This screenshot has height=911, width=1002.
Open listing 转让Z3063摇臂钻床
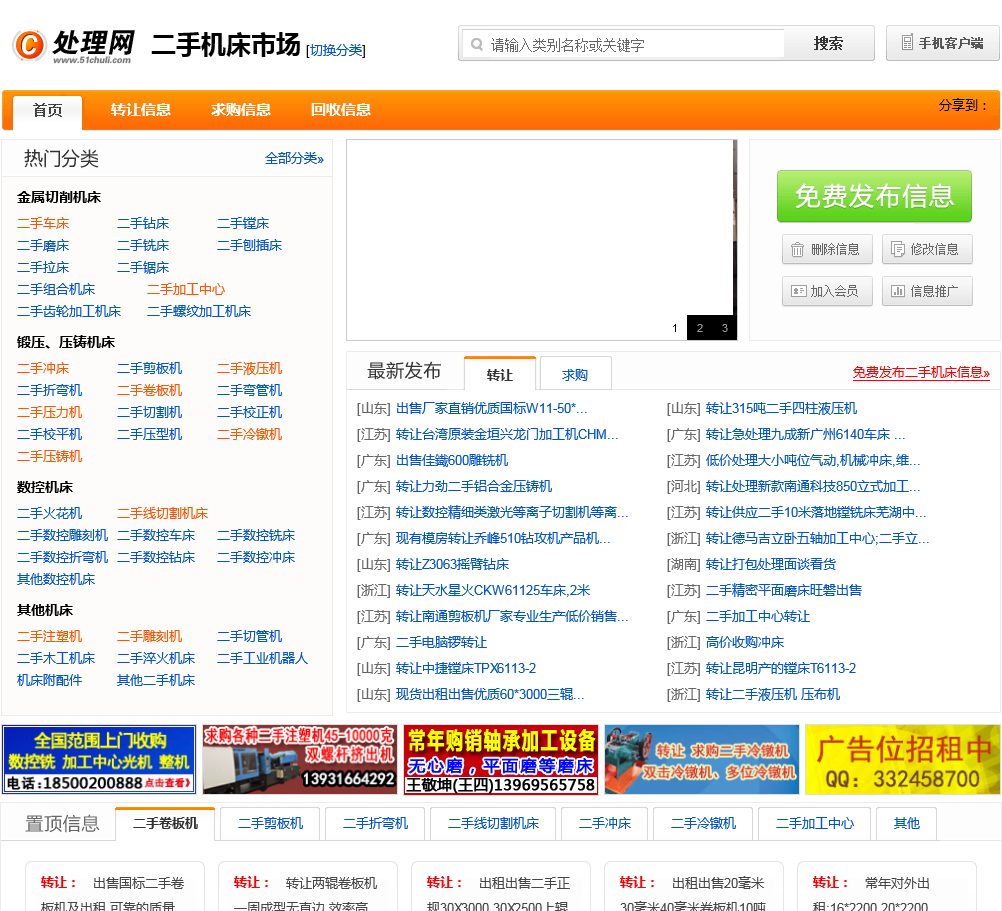(452, 565)
